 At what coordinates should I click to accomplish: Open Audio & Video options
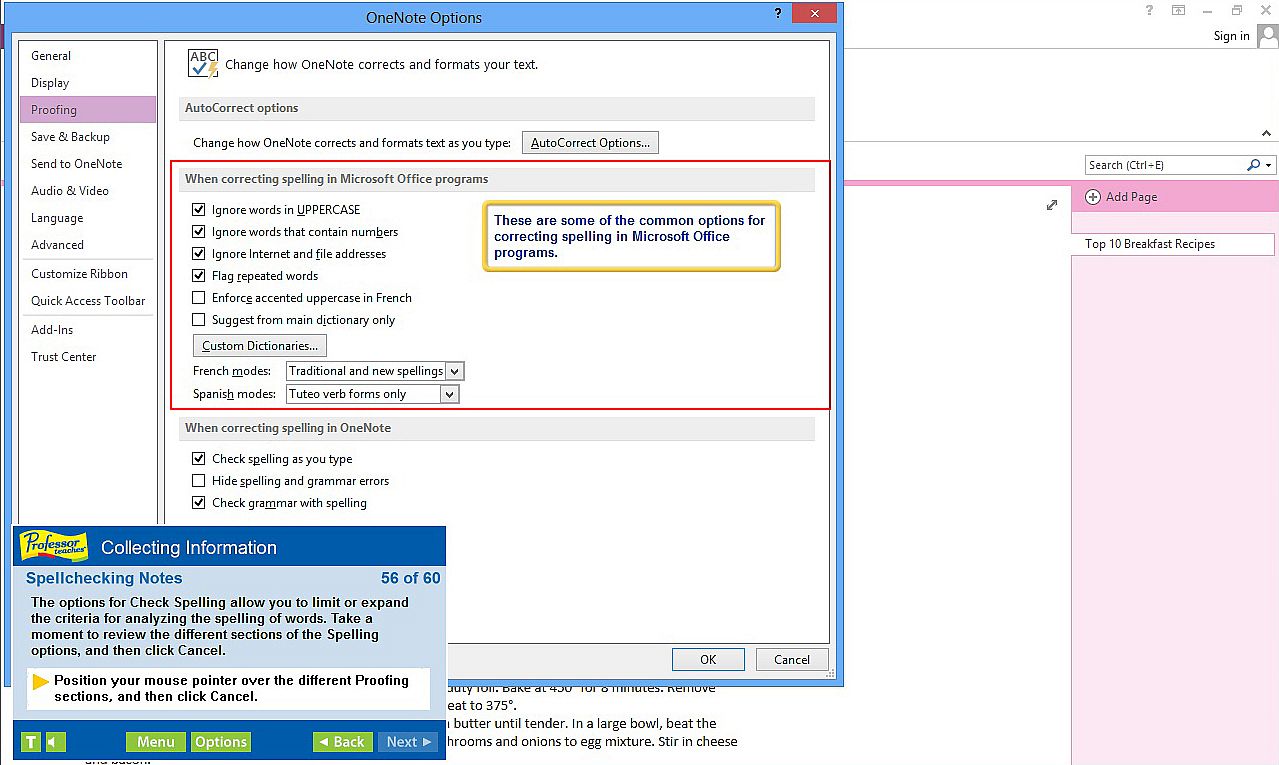click(87, 191)
